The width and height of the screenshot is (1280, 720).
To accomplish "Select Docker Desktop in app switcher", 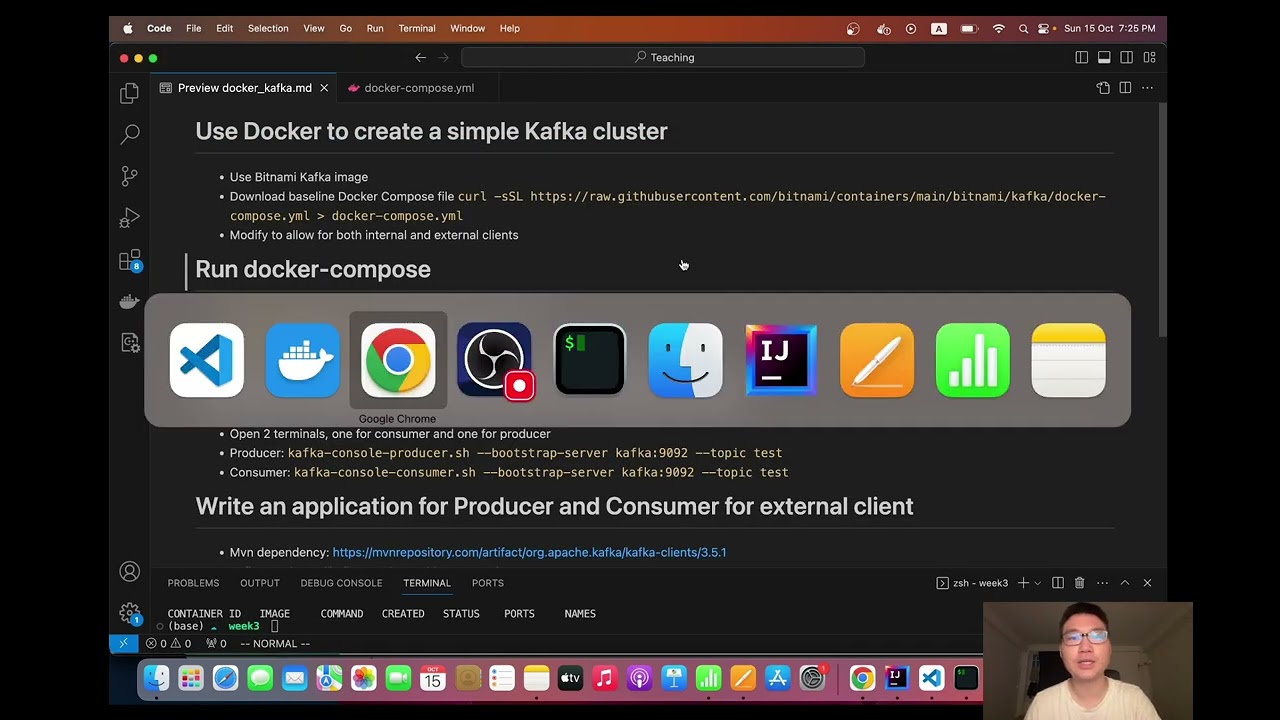I will [x=302, y=360].
